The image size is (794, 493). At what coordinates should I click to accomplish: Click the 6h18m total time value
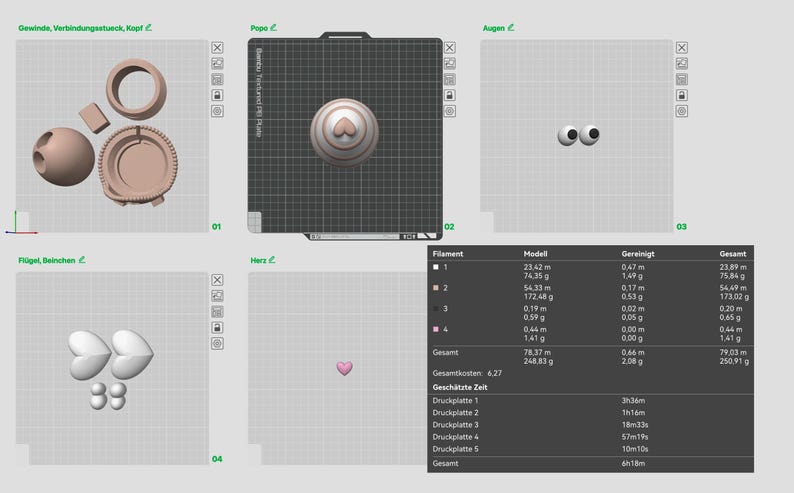tap(633, 463)
